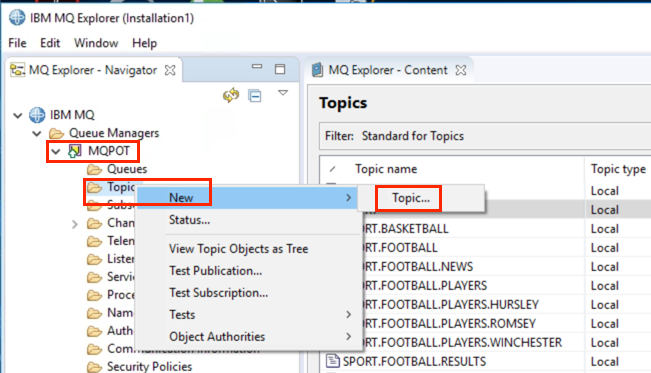The height and width of the screenshot is (373, 651).
Task: Click the Queue Managers folder icon
Action: click(x=56, y=133)
